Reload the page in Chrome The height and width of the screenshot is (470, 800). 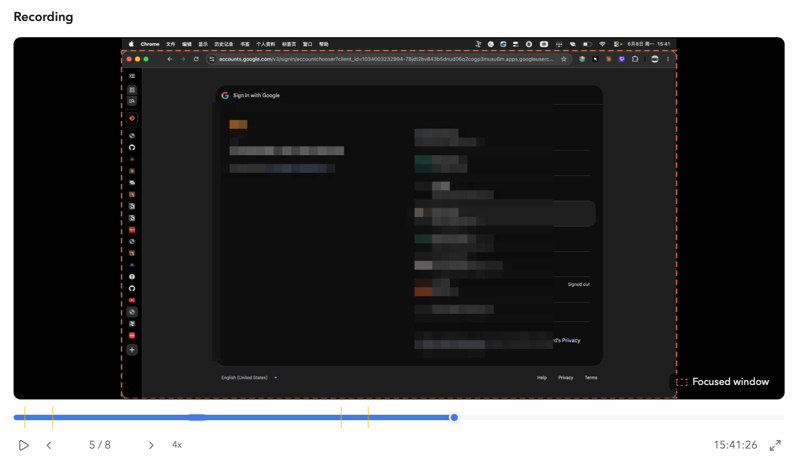tap(196, 59)
